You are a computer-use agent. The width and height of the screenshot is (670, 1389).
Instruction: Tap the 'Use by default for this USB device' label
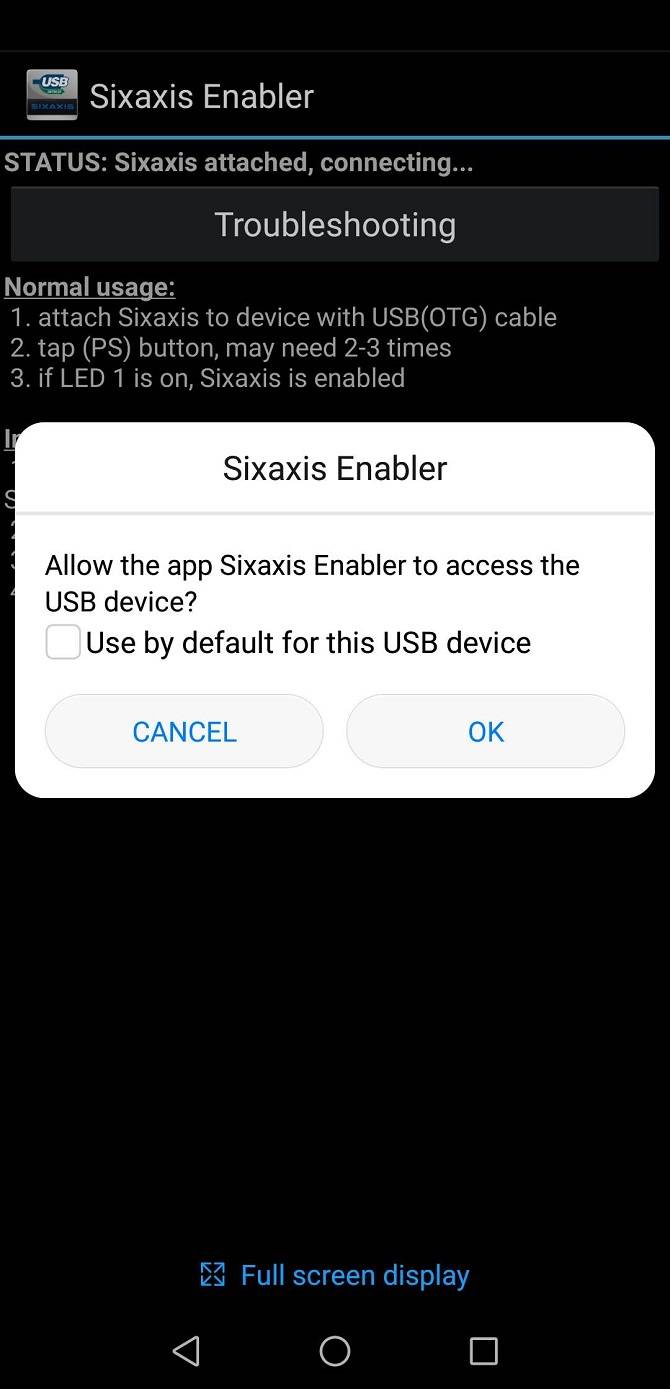(308, 642)
